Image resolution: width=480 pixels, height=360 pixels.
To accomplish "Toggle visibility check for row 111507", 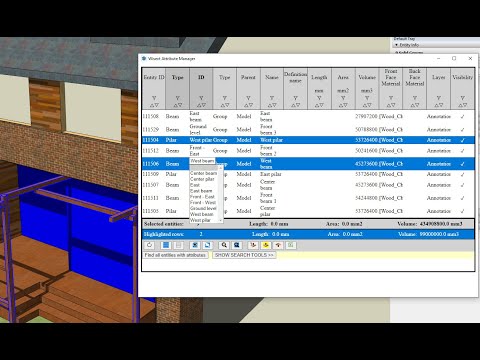I will tap(462, 185).
